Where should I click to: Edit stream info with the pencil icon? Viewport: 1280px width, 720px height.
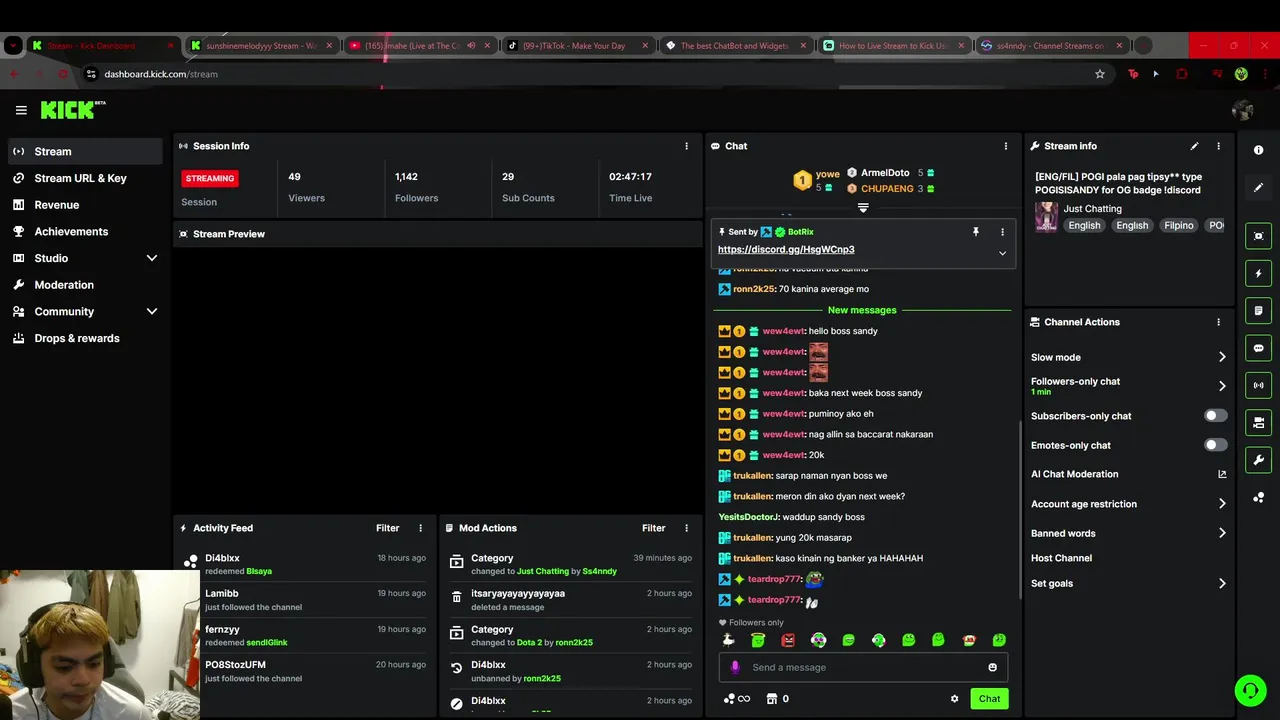(1194, 146)
